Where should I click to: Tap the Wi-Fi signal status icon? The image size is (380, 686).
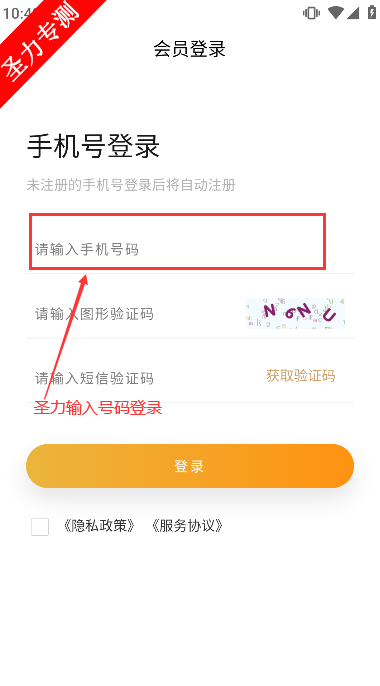(335, 13)
